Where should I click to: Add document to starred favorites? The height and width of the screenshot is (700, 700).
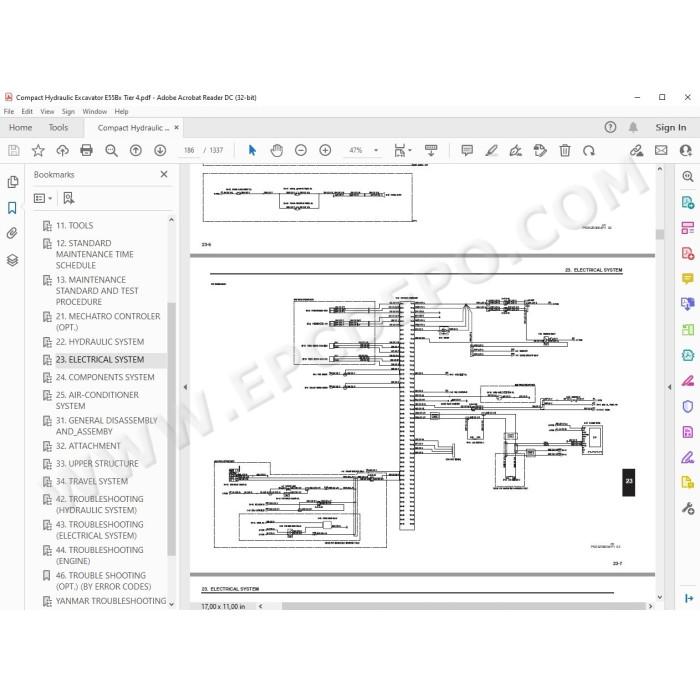pos(38,150)
